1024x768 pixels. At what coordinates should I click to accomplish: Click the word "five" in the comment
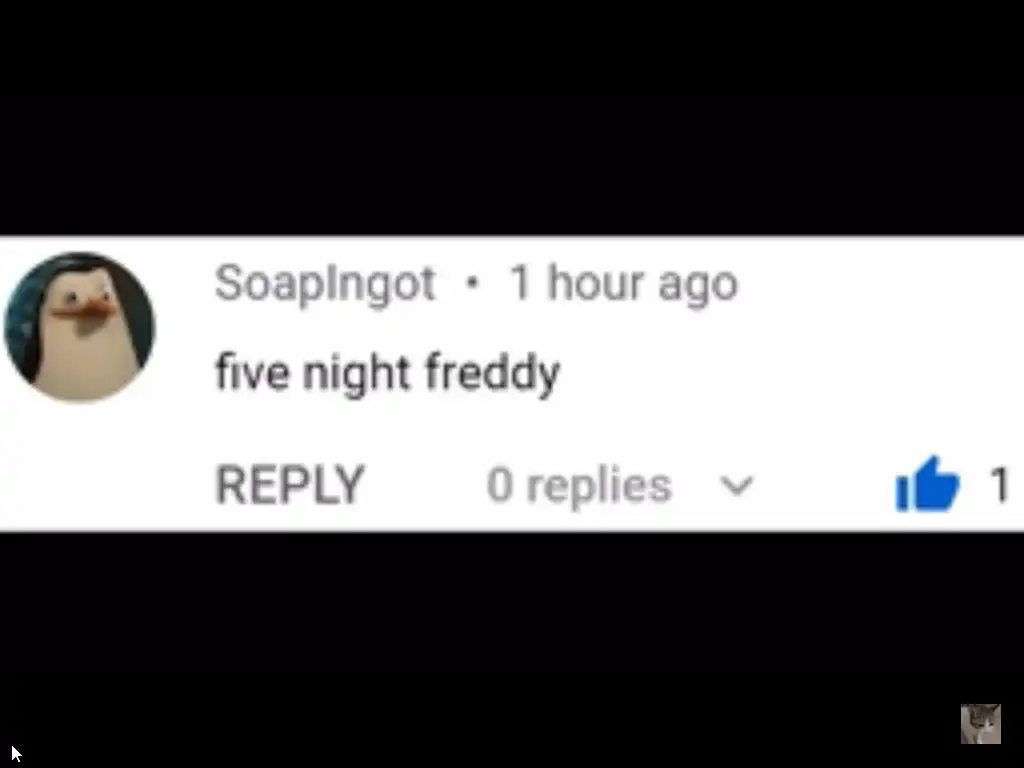tap(251, 371)
